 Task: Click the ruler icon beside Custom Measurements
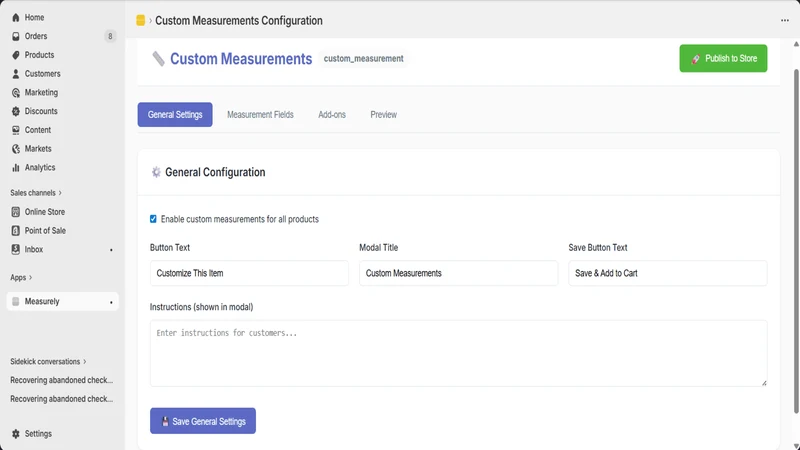click(x=158, y=59)
